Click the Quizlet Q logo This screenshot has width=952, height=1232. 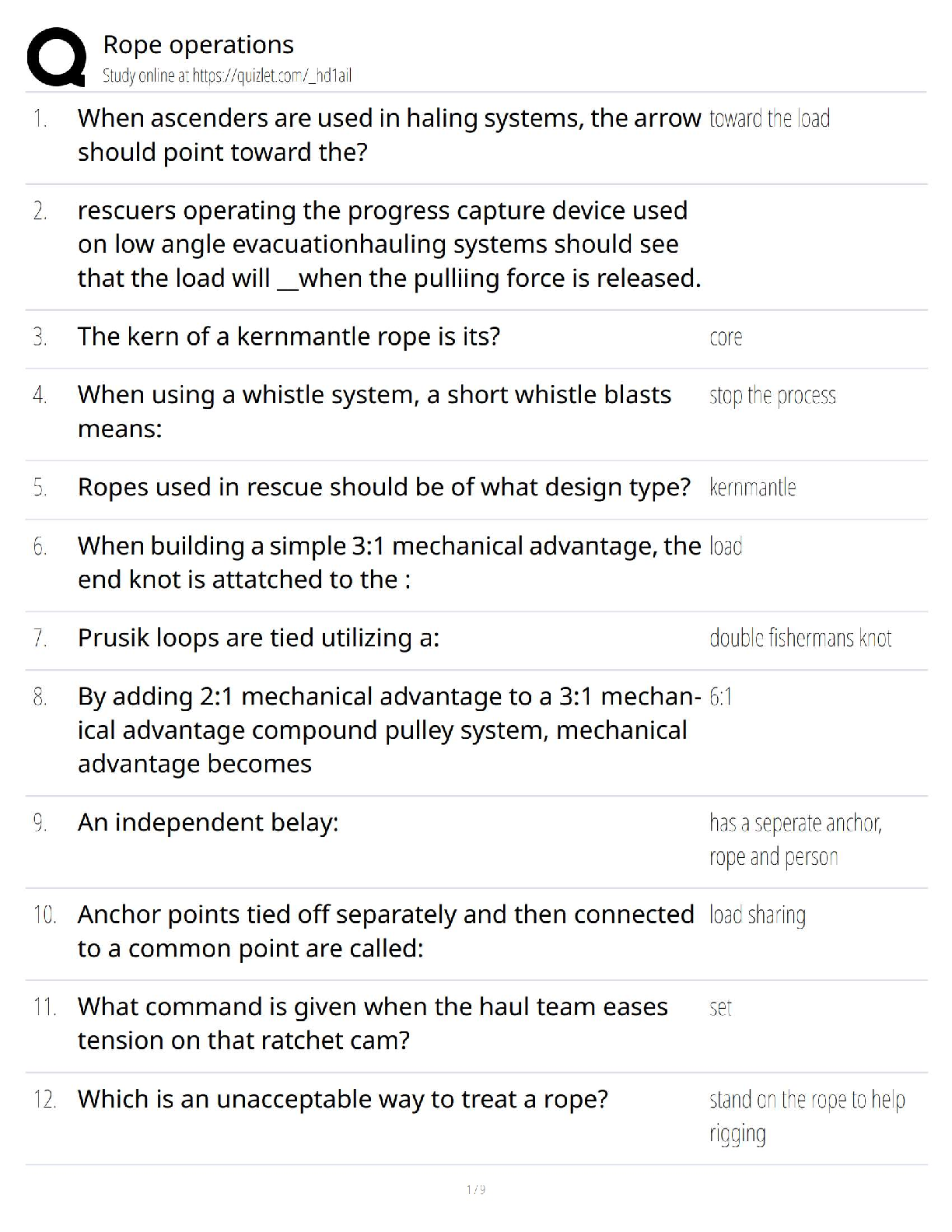pyautogui.click(x=56, y=57)
